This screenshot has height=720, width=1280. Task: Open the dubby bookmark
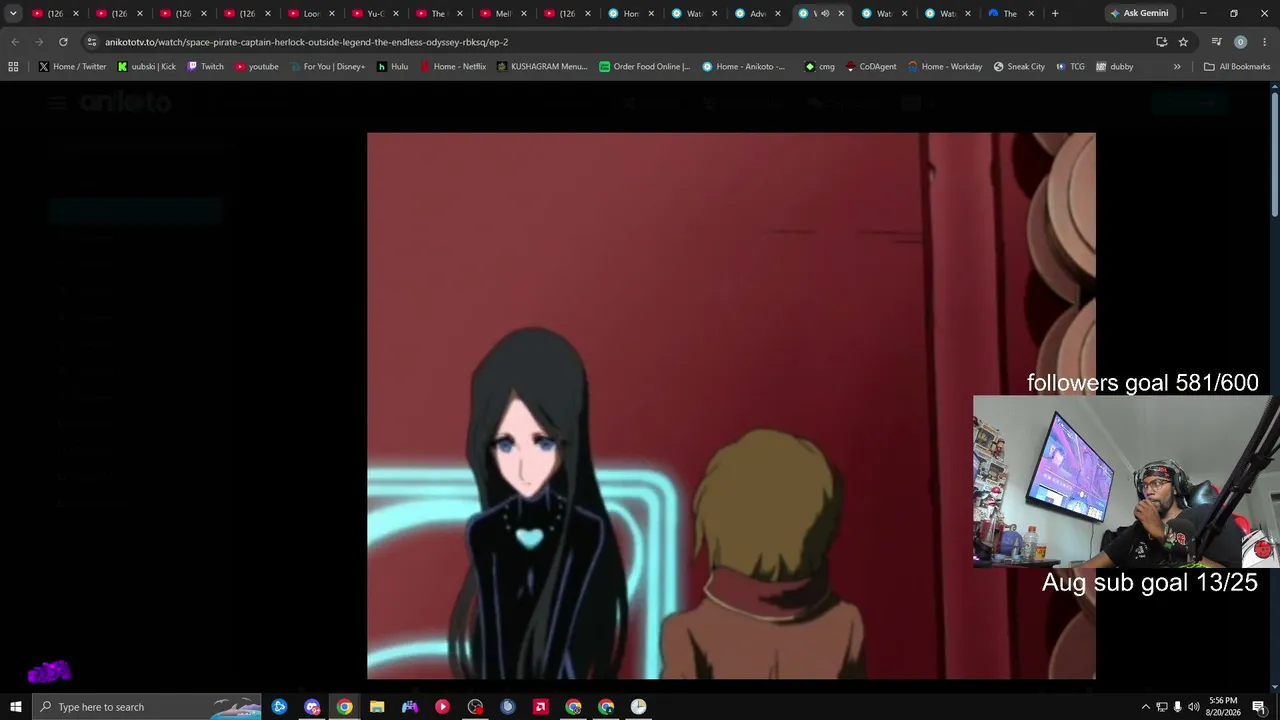(x=1115, y=67)
